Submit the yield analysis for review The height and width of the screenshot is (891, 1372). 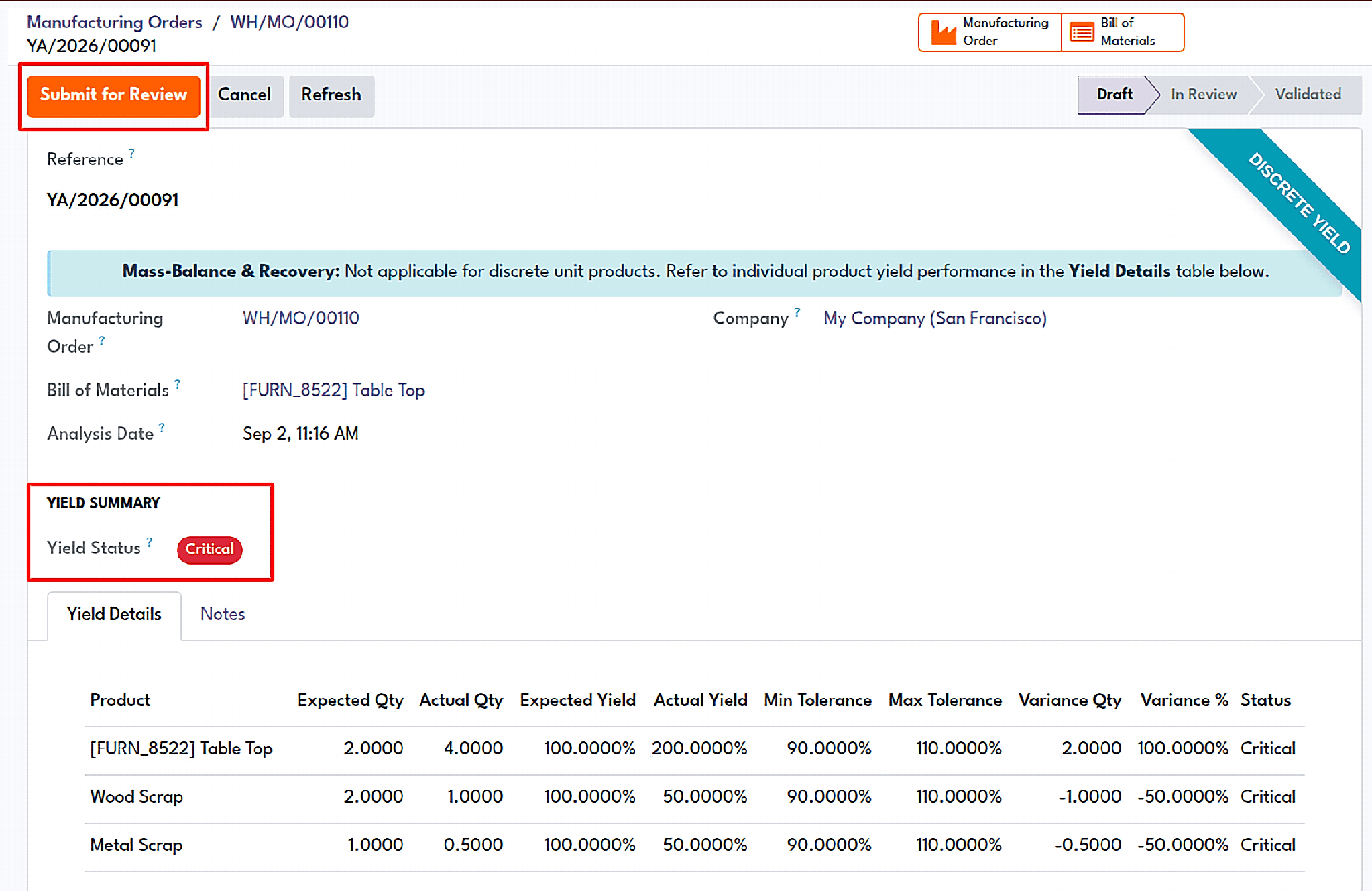(113, 95)
